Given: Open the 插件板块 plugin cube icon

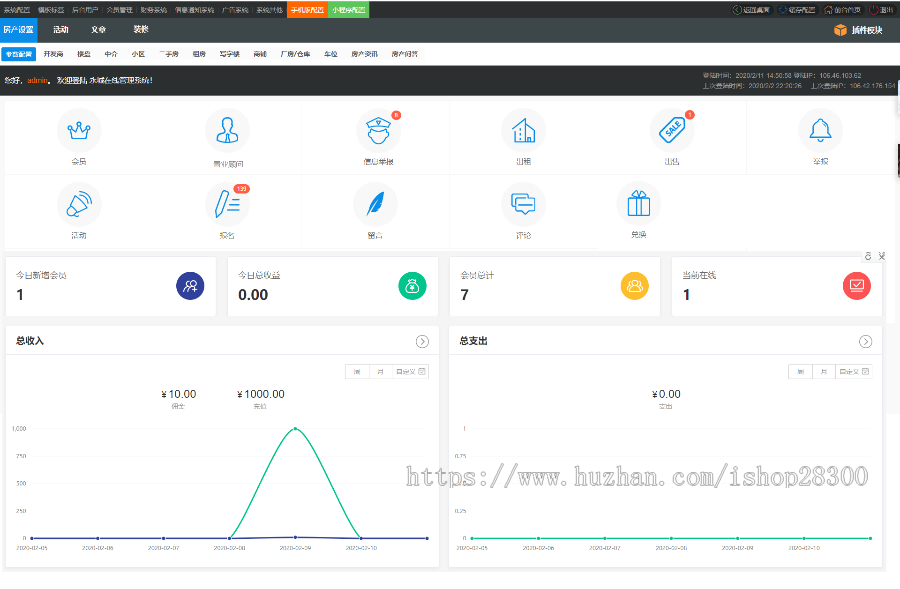Looking at the screenshot, I should pyautogui.click(x=840, y=30).
